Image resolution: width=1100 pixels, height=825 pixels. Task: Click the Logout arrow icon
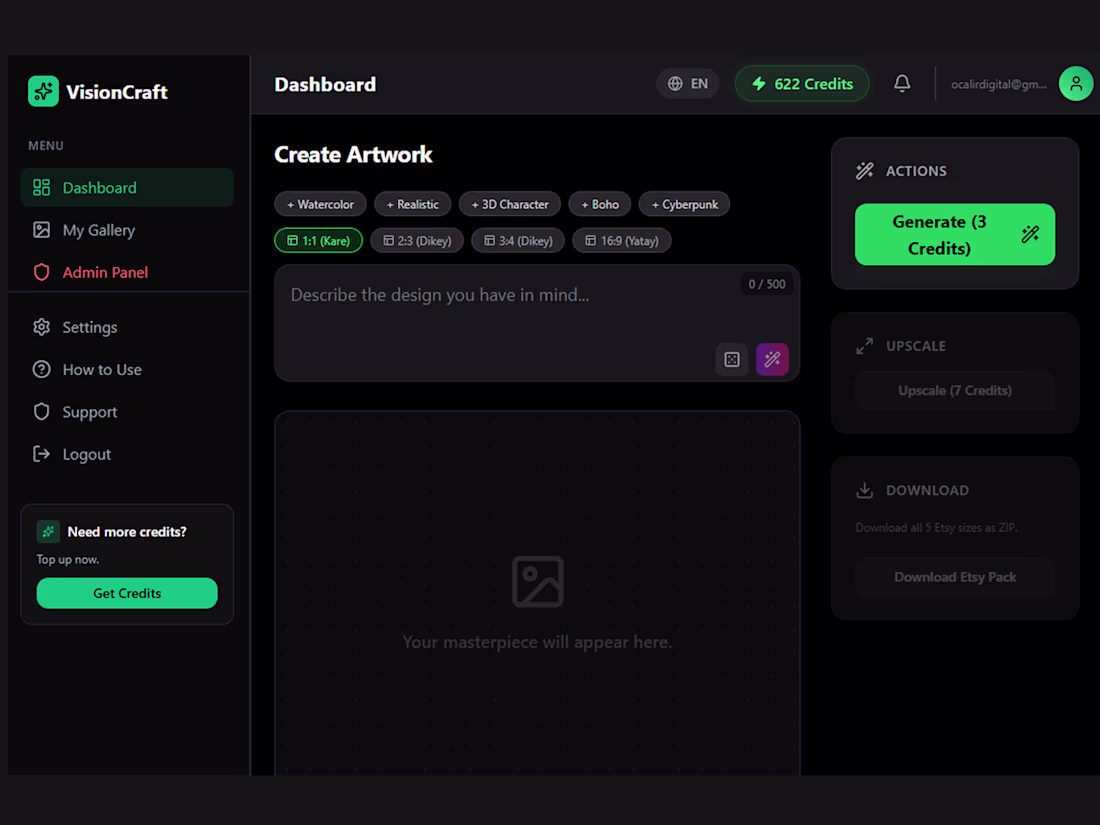(41, 454)
